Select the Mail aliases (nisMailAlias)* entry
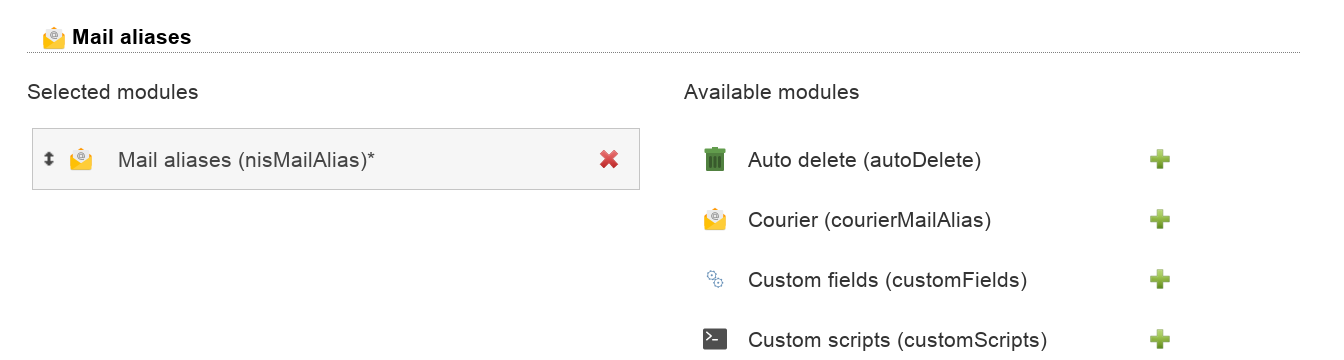Viewport: 1344px width, 360px height. click(x=336, y=159)
